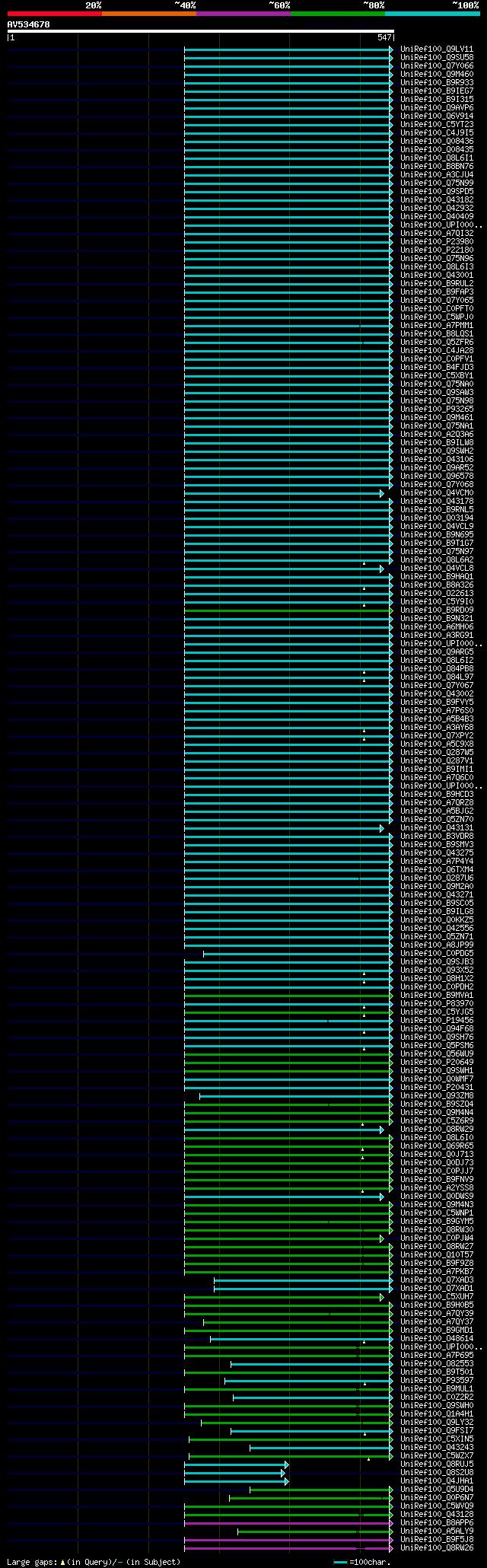Open hit UniRef100_Q03194
This screenshot has height=1568, width=487.
(x=437, y=518)
